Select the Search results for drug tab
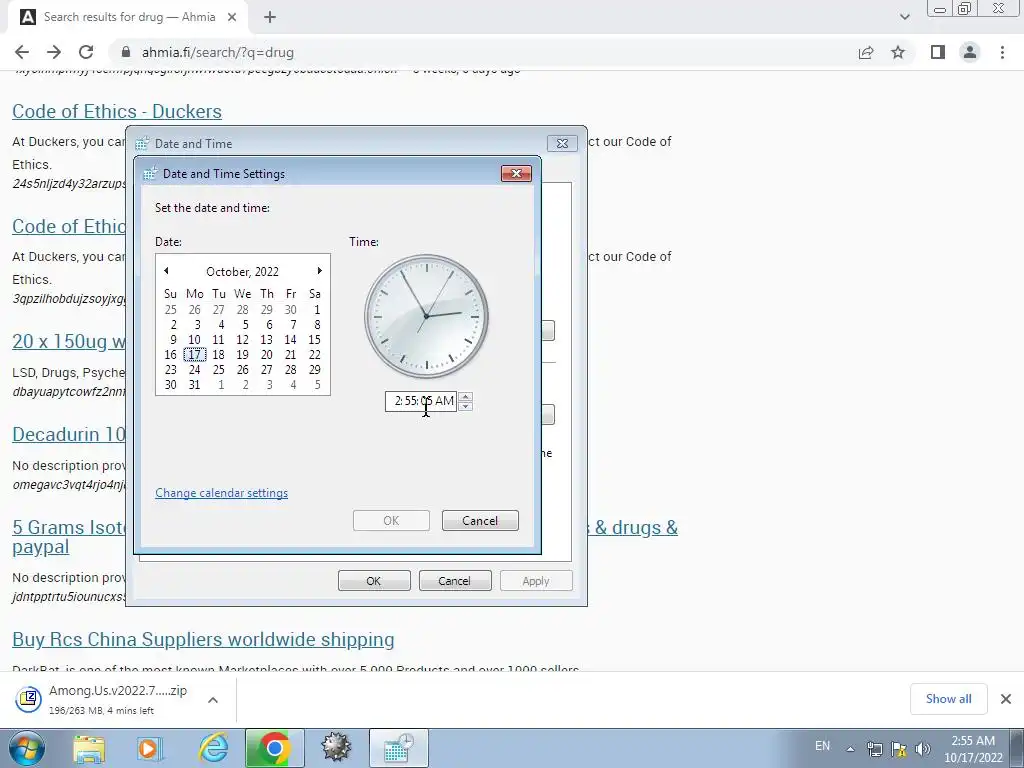 click(128, 17)
